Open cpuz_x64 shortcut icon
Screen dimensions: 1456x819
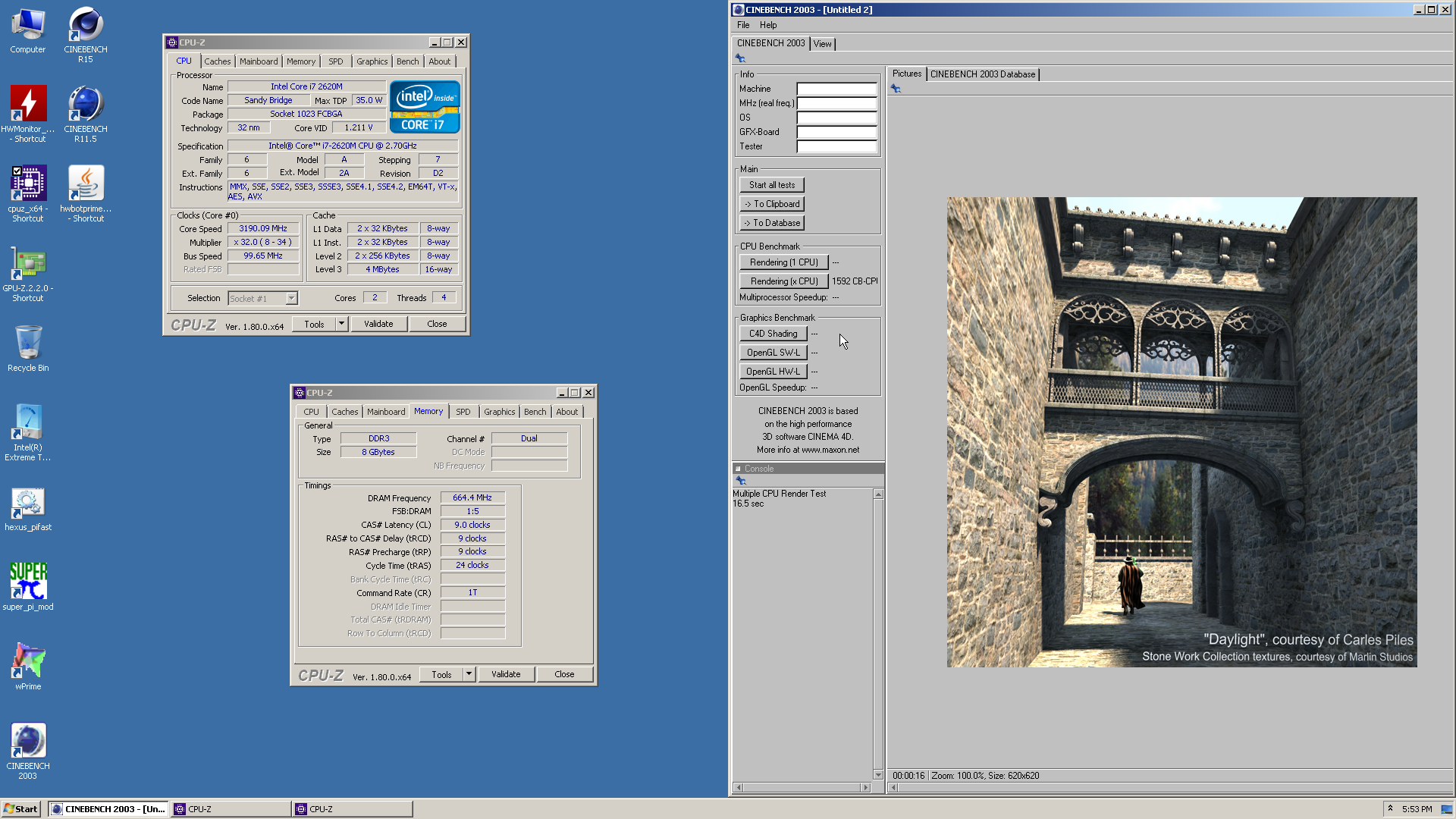28,193
